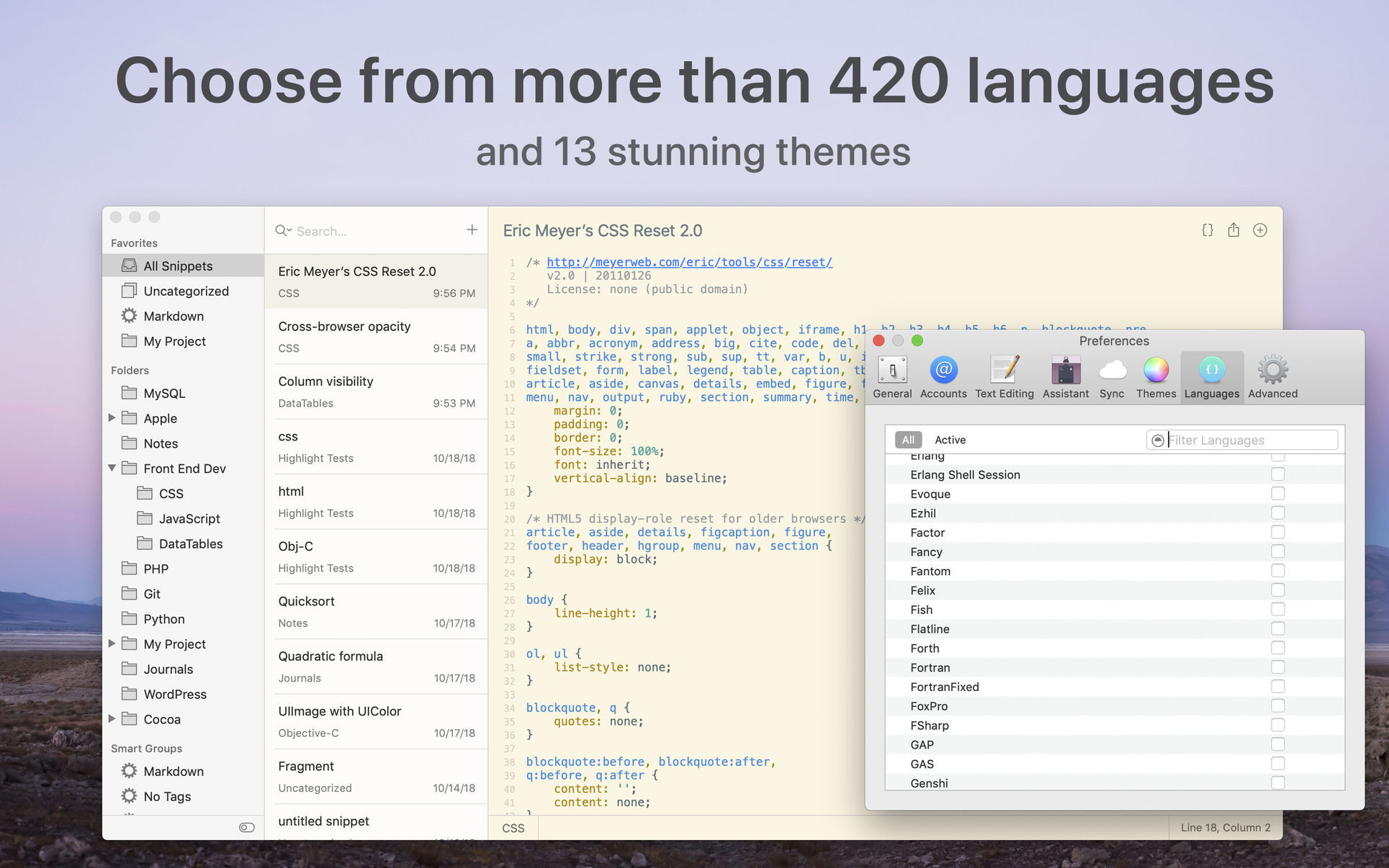
Task: Enable the FSharp language
Action: tap(1278, 725)
